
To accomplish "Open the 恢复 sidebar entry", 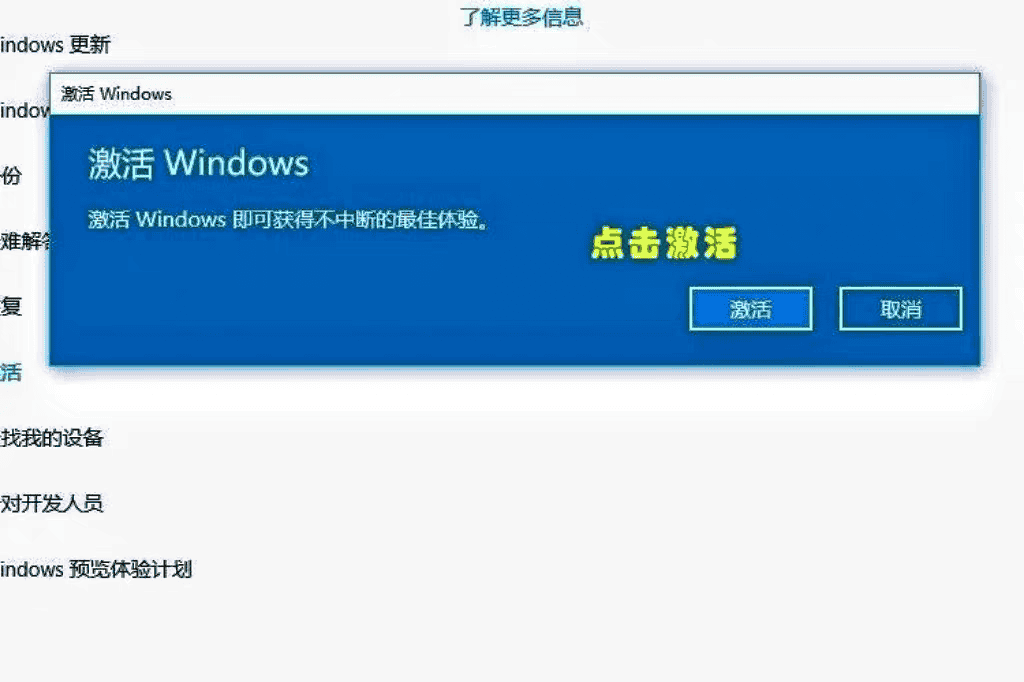I will [11, 306].
